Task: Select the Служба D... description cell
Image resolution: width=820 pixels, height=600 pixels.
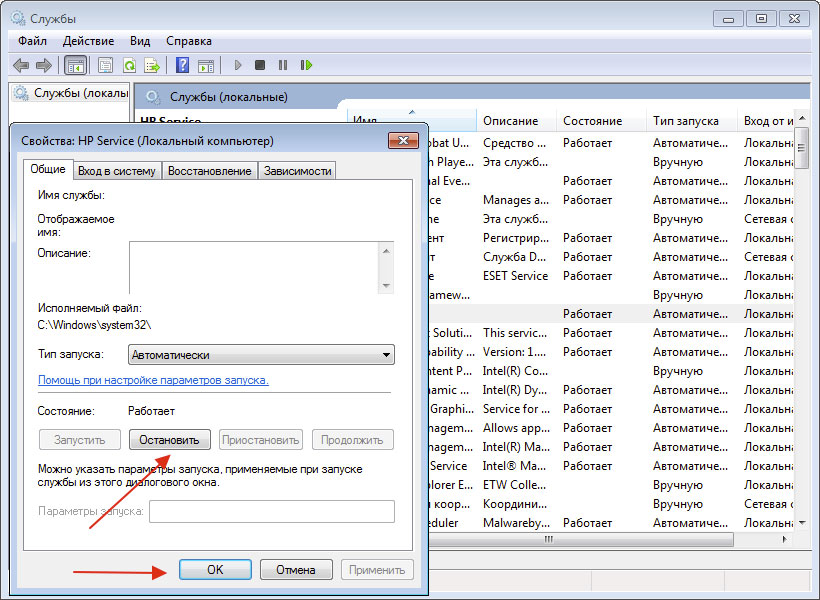Action: (x=515, y=257)
